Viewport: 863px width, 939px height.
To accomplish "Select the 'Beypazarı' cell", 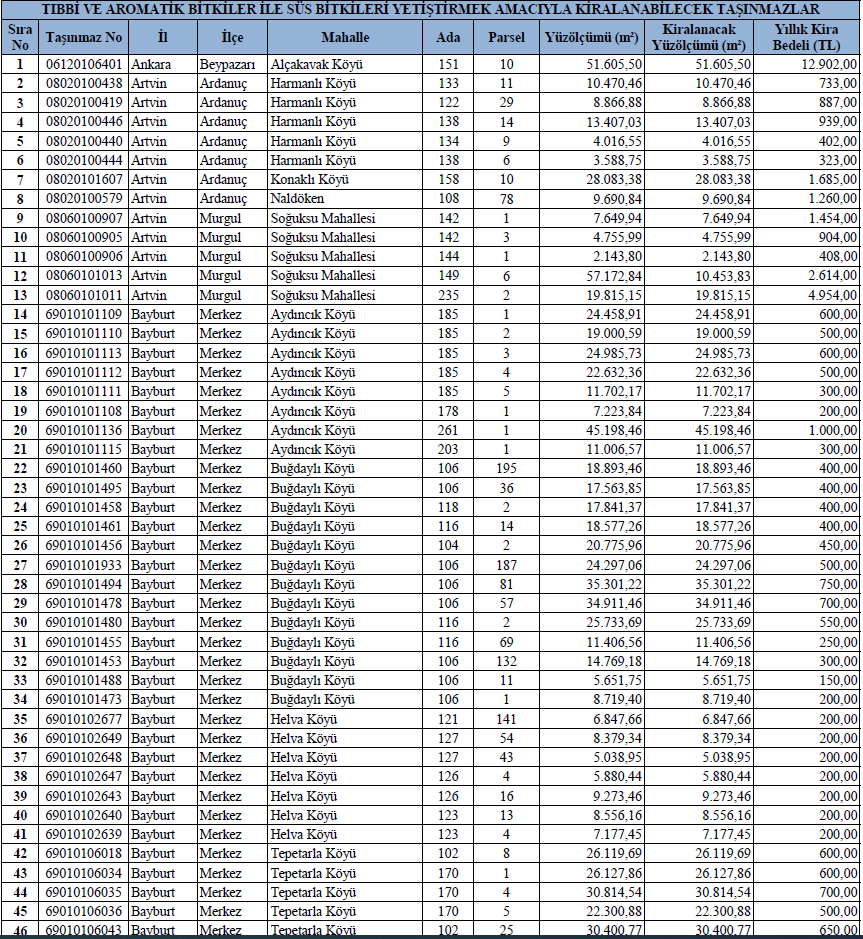I will click(x=232, y=64).
